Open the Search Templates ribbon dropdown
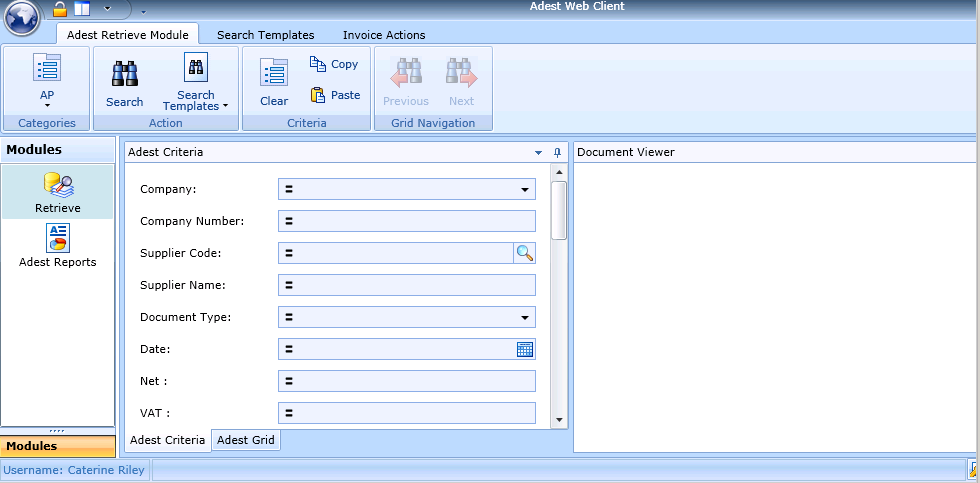The image size is (980, 483). click(196, 82)
